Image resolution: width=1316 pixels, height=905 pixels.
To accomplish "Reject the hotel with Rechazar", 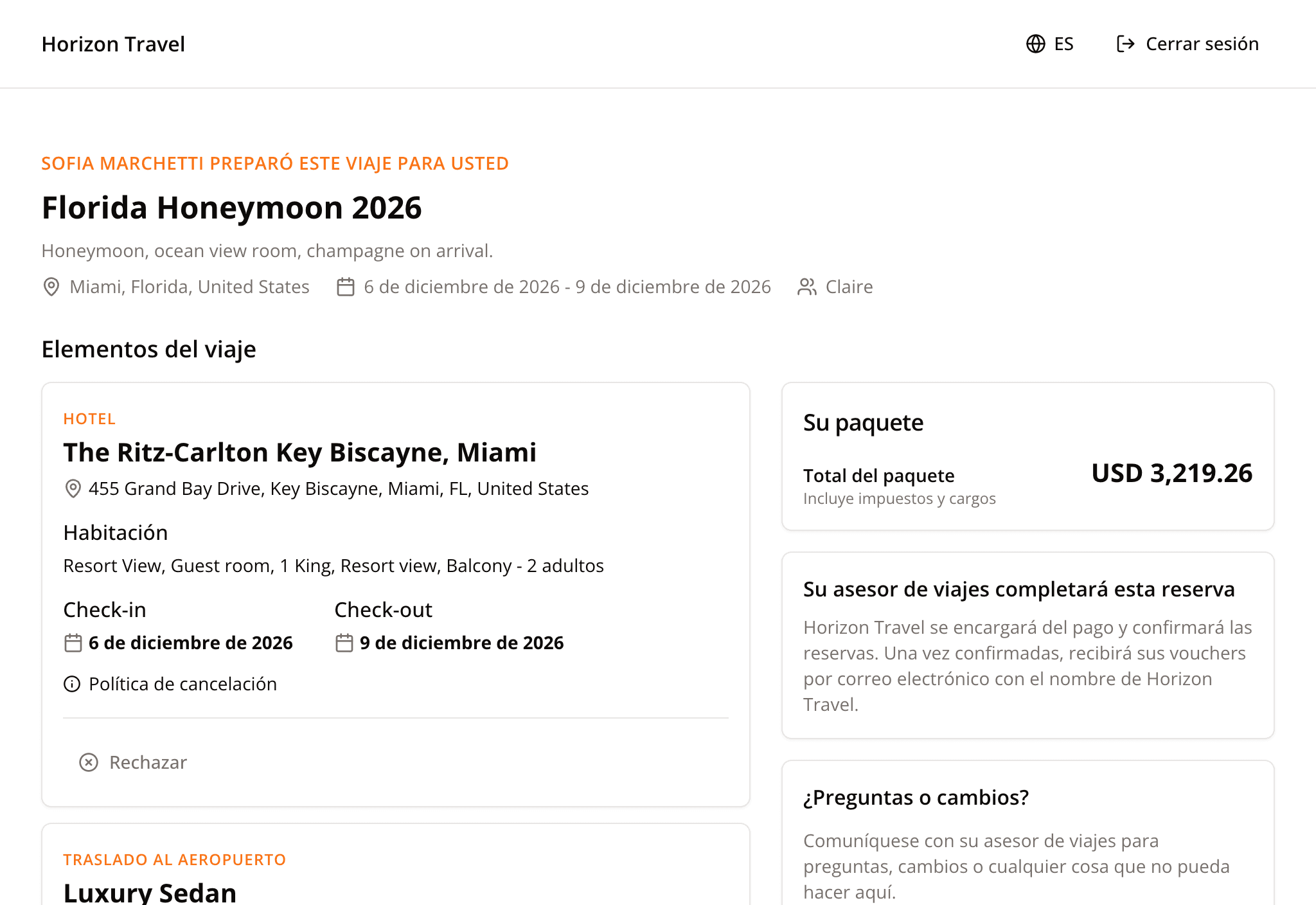I will (x=133, y=762).
